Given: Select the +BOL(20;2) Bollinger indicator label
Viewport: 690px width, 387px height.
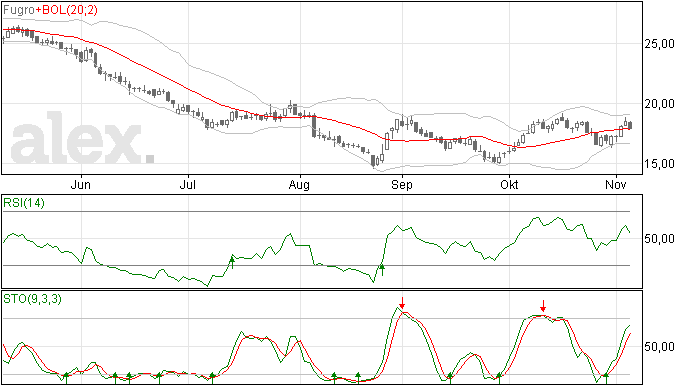Looking at the screenshot, I should (x=66, y=10).
